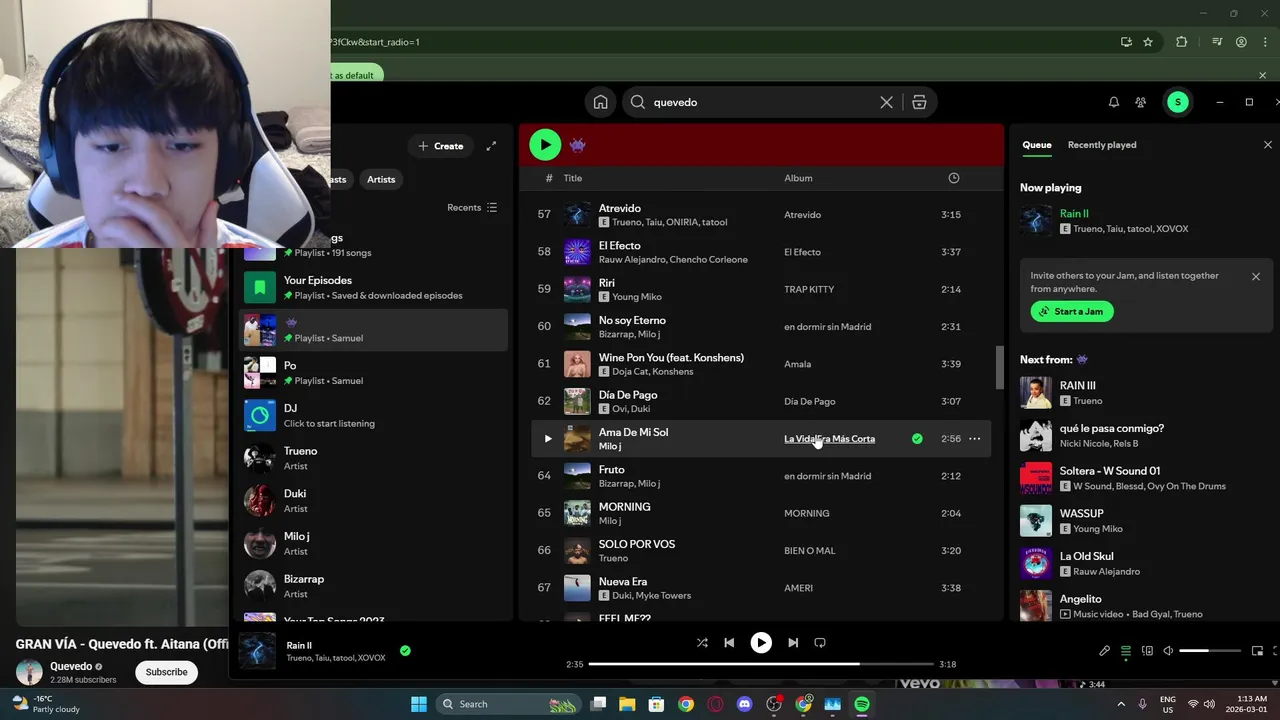Viewport: 1280px width, 720px height.
Task: Open Windows Start menu
Action: coord(419,704)
